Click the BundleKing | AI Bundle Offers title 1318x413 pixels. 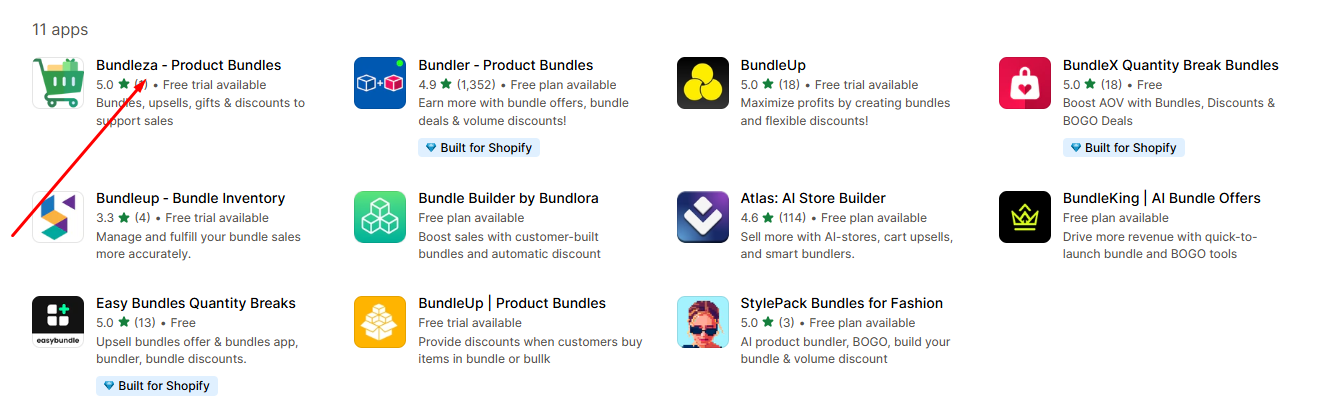coord(1161,198)
